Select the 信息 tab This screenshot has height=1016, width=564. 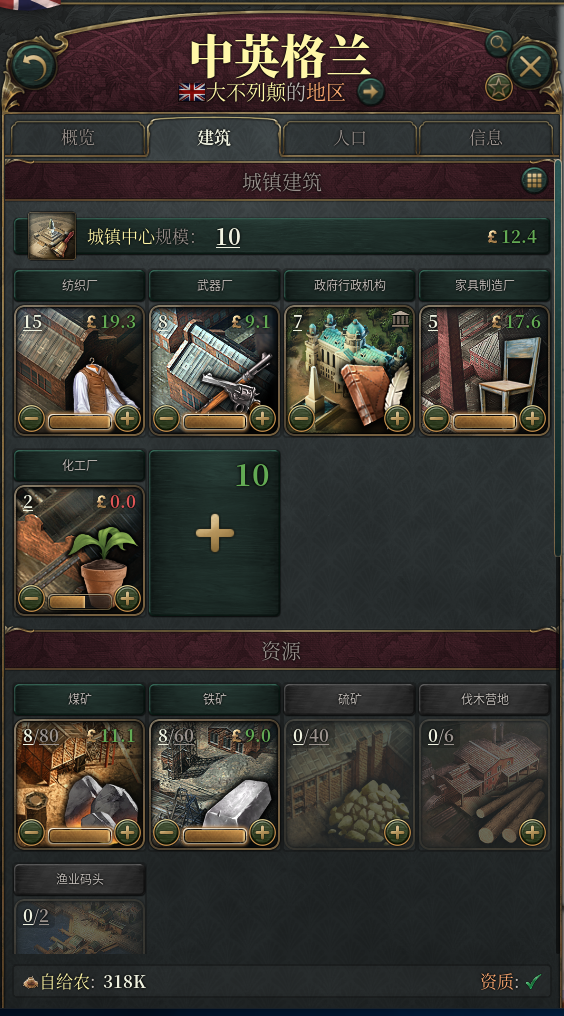pos(486,137)
